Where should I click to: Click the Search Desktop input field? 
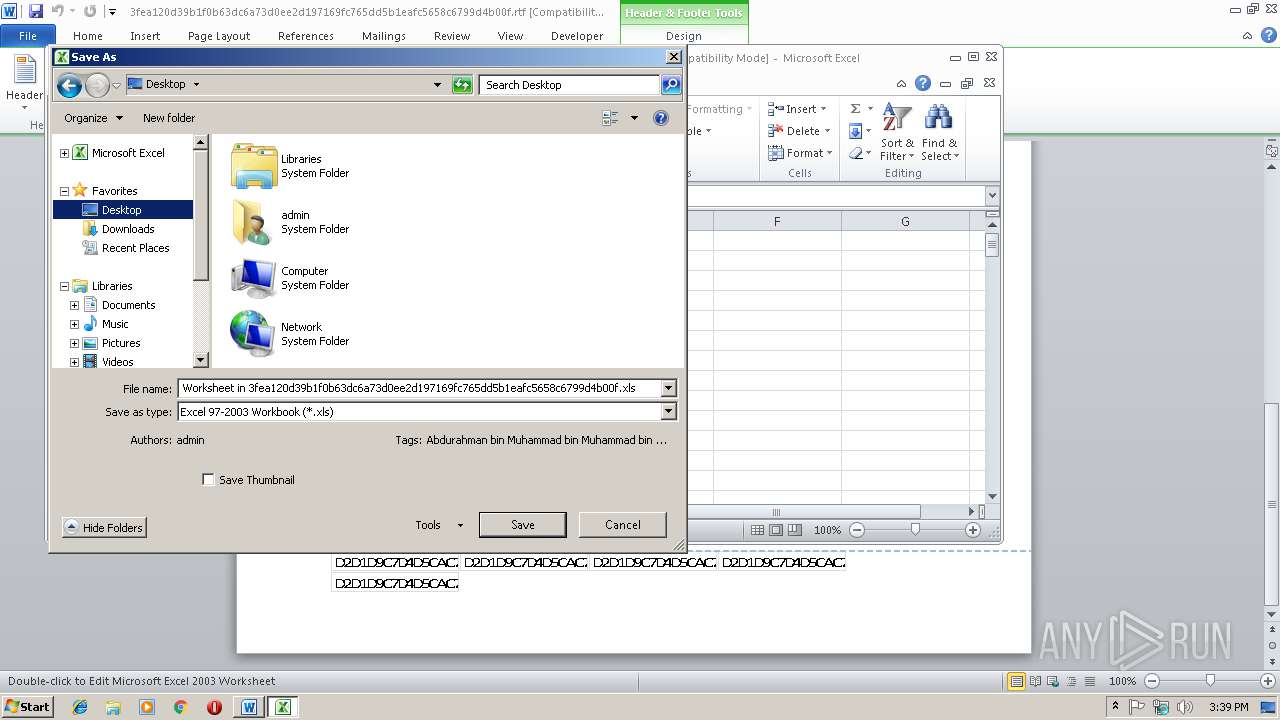(570, 85)
